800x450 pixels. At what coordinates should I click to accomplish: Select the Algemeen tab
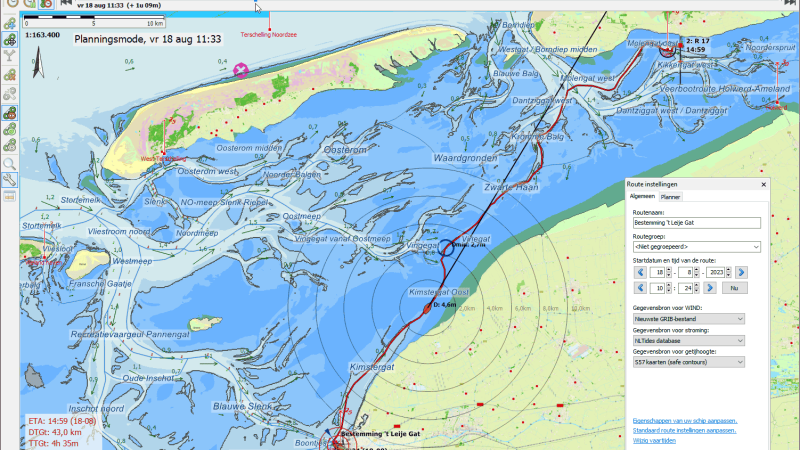click(642, 196)
